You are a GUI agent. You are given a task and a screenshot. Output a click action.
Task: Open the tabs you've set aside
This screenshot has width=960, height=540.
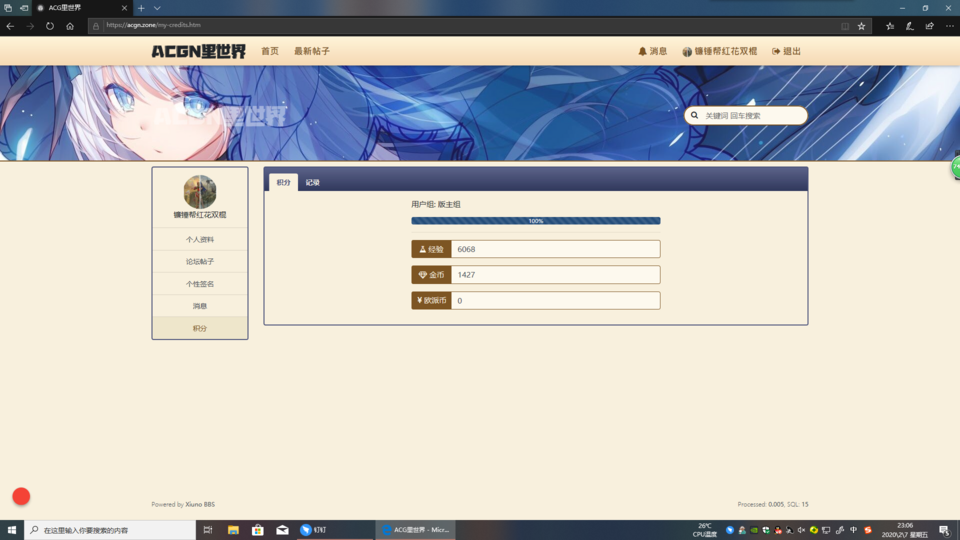coord(8,8)
